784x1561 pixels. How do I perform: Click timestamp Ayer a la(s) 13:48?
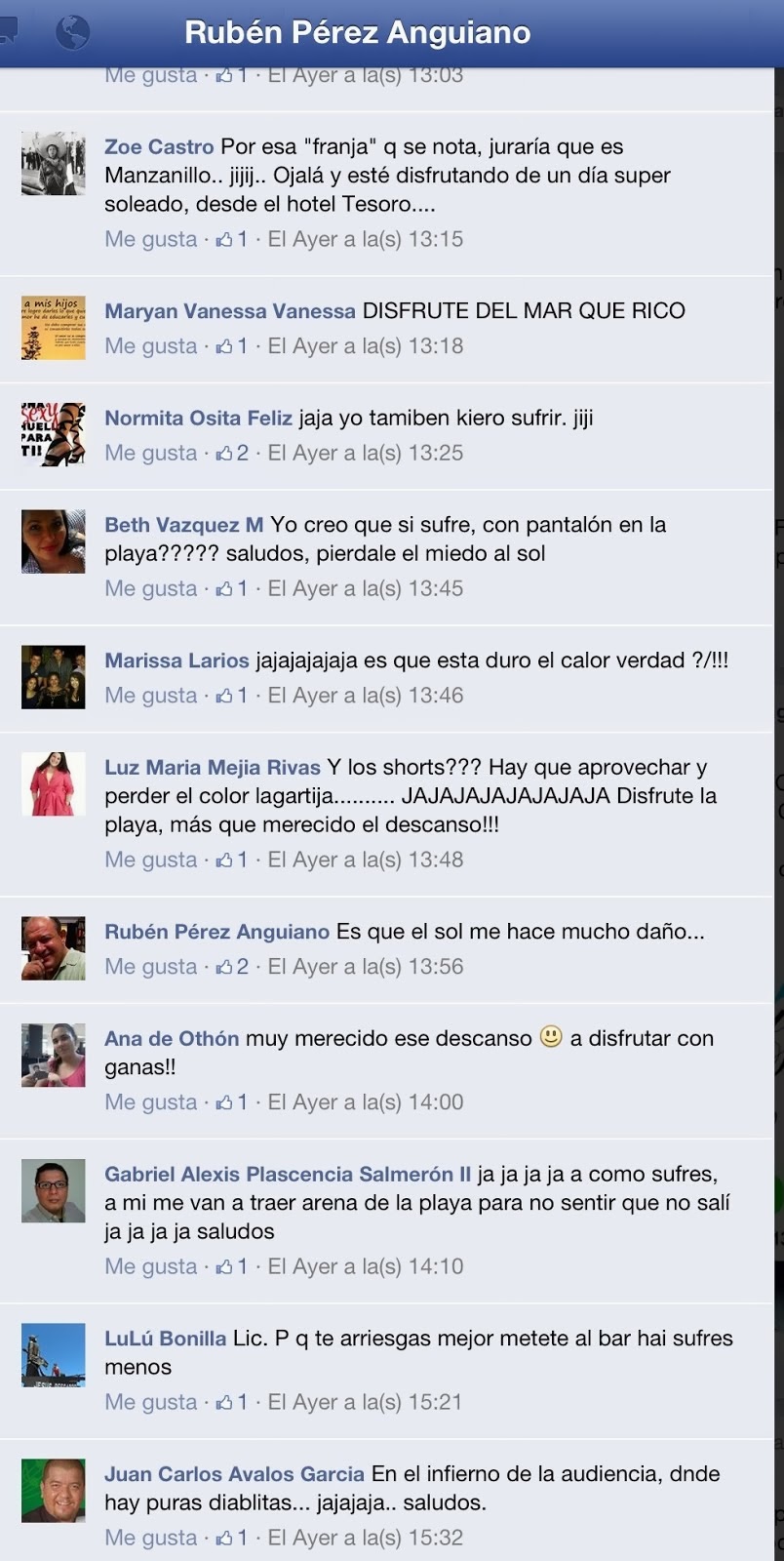366,861
